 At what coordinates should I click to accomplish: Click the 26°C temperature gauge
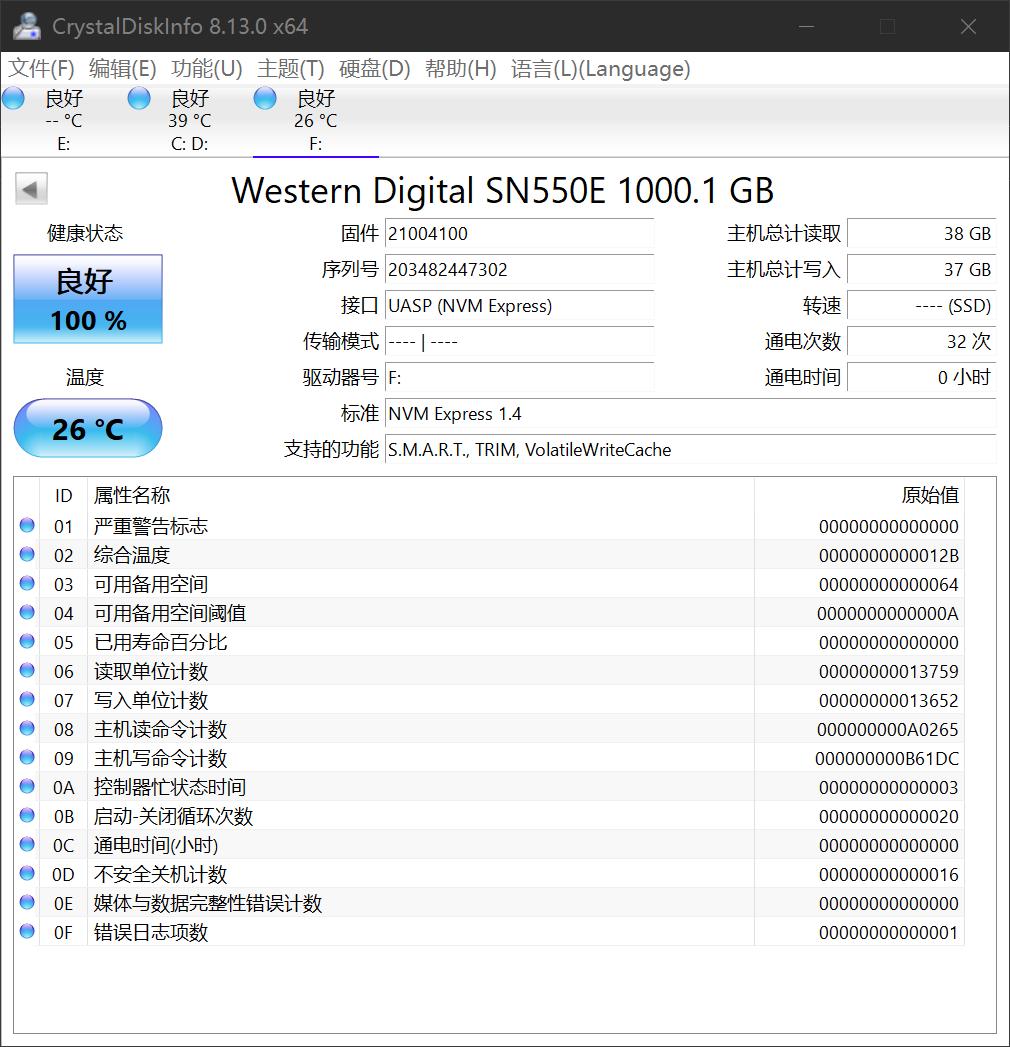[x=87, y=428]
